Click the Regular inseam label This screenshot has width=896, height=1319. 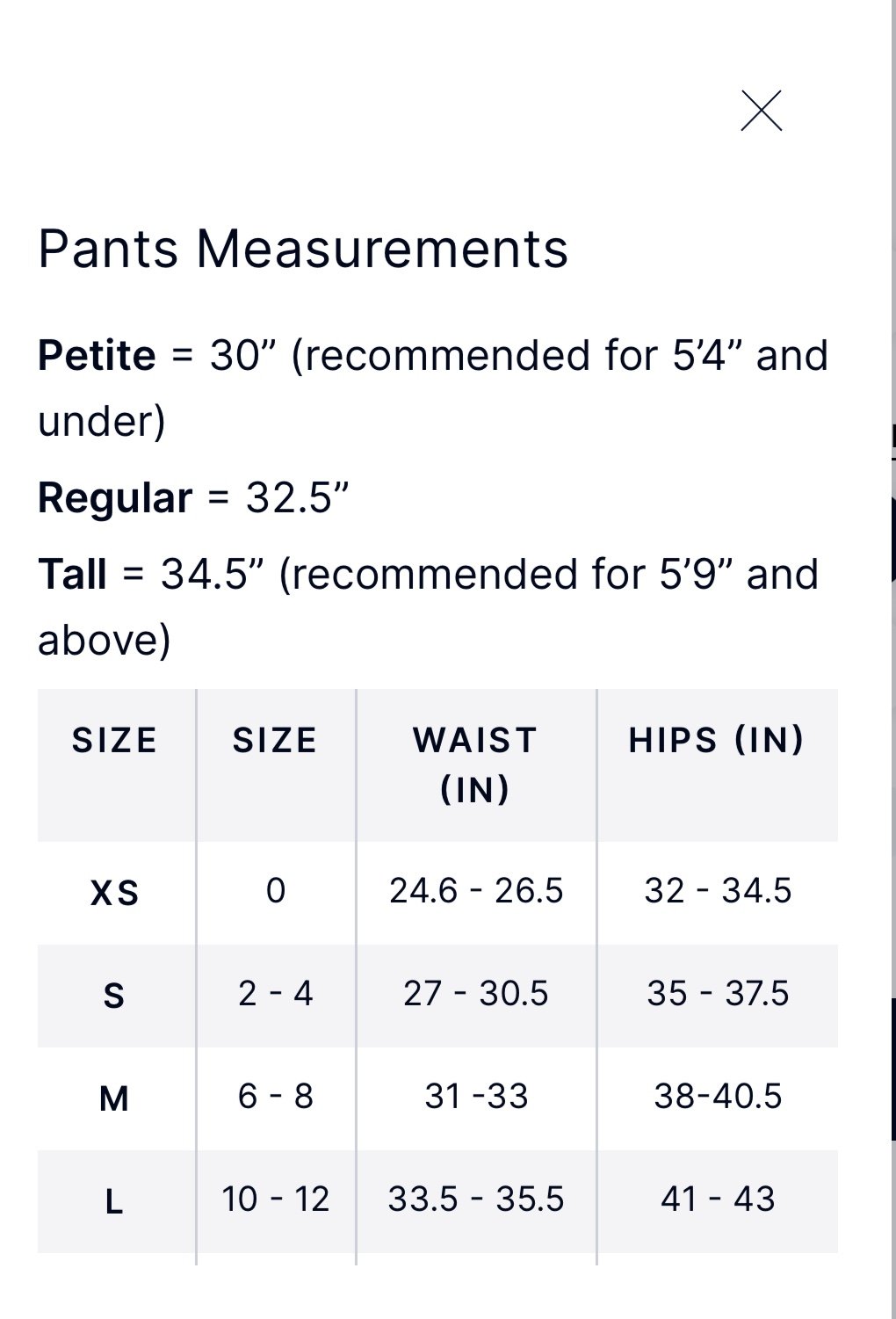click(114, 498)
